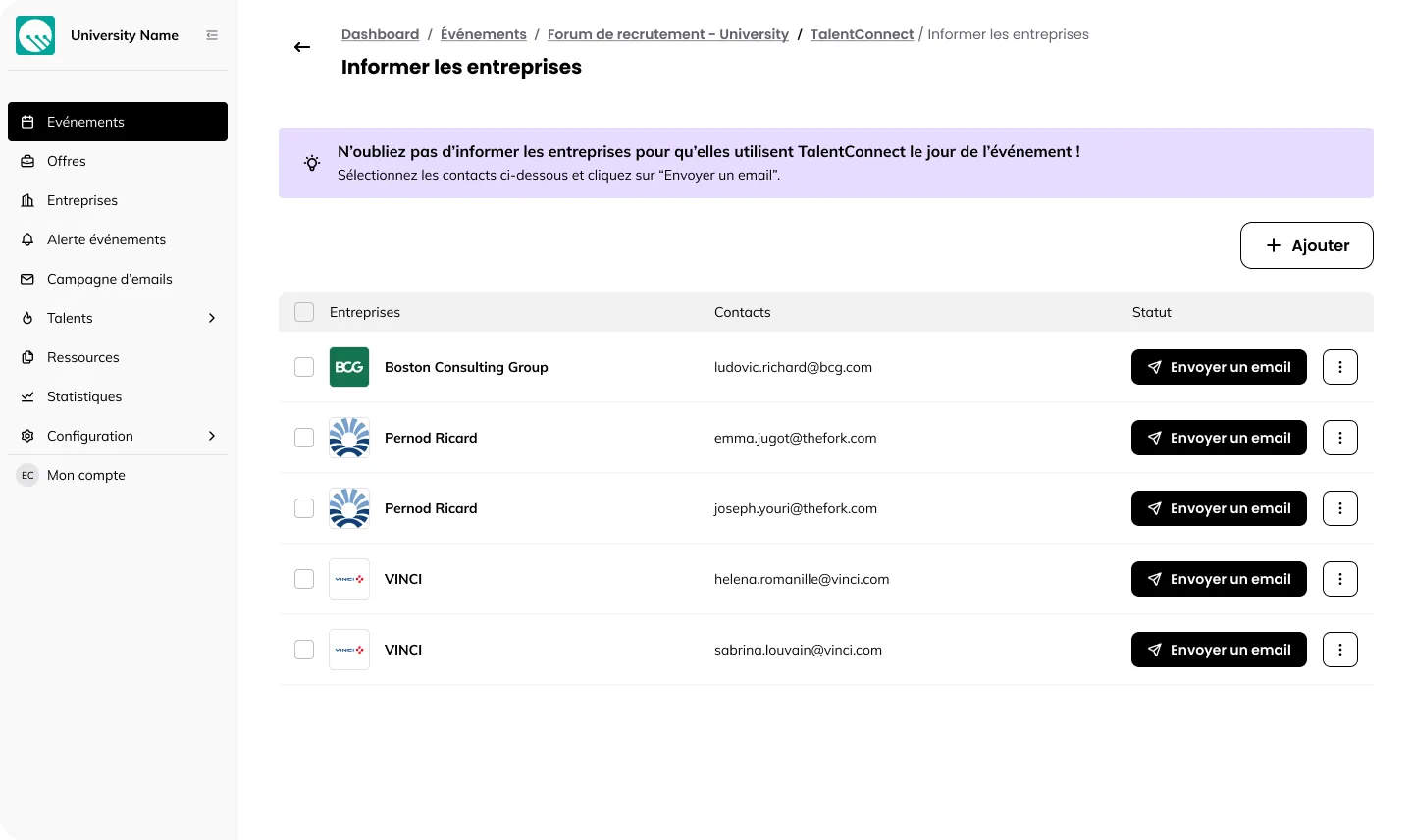Follow the TalentConnect breadcrumb link
The height and width of the screenshot is (840, 1413).
[x=862, y=34]
